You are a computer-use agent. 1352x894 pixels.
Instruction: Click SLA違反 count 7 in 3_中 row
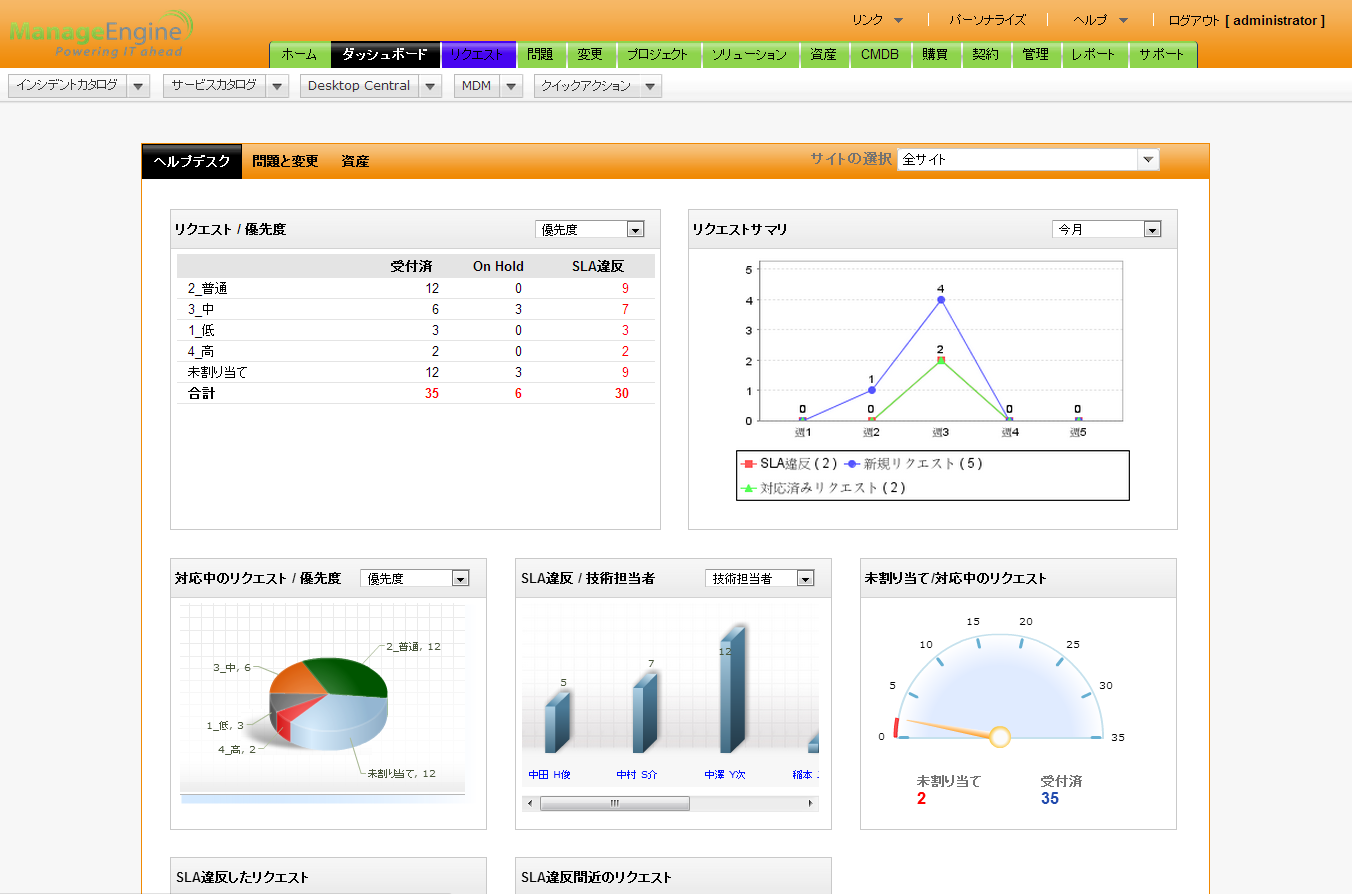[625, 310]
